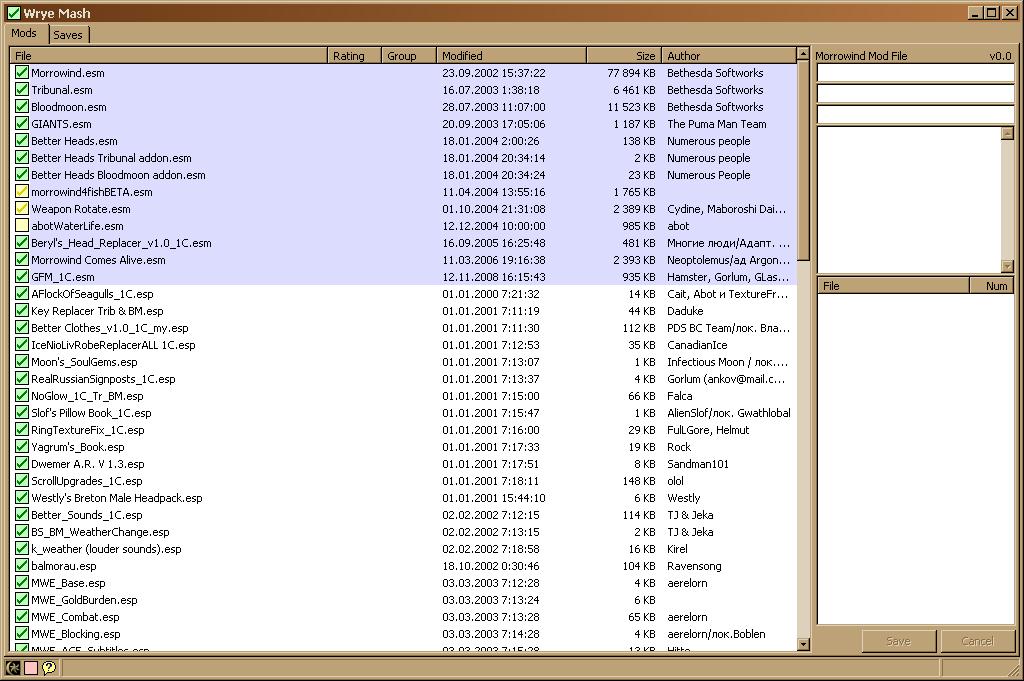Screen dimensions: 1024x681
Task: Uncheck the Morrowind.esm checkbox
Action: point(22,72)
